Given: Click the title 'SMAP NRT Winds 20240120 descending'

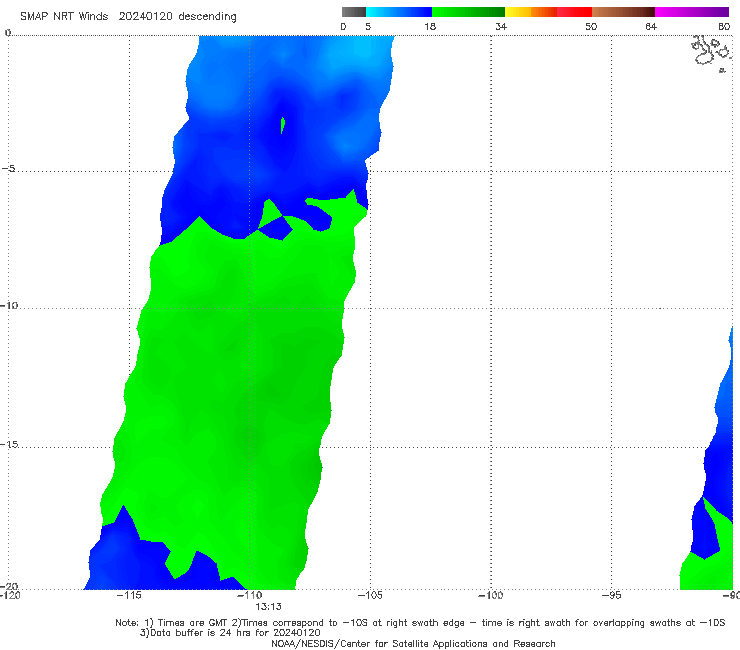Looking at the screenshot, I should [128, 16].
